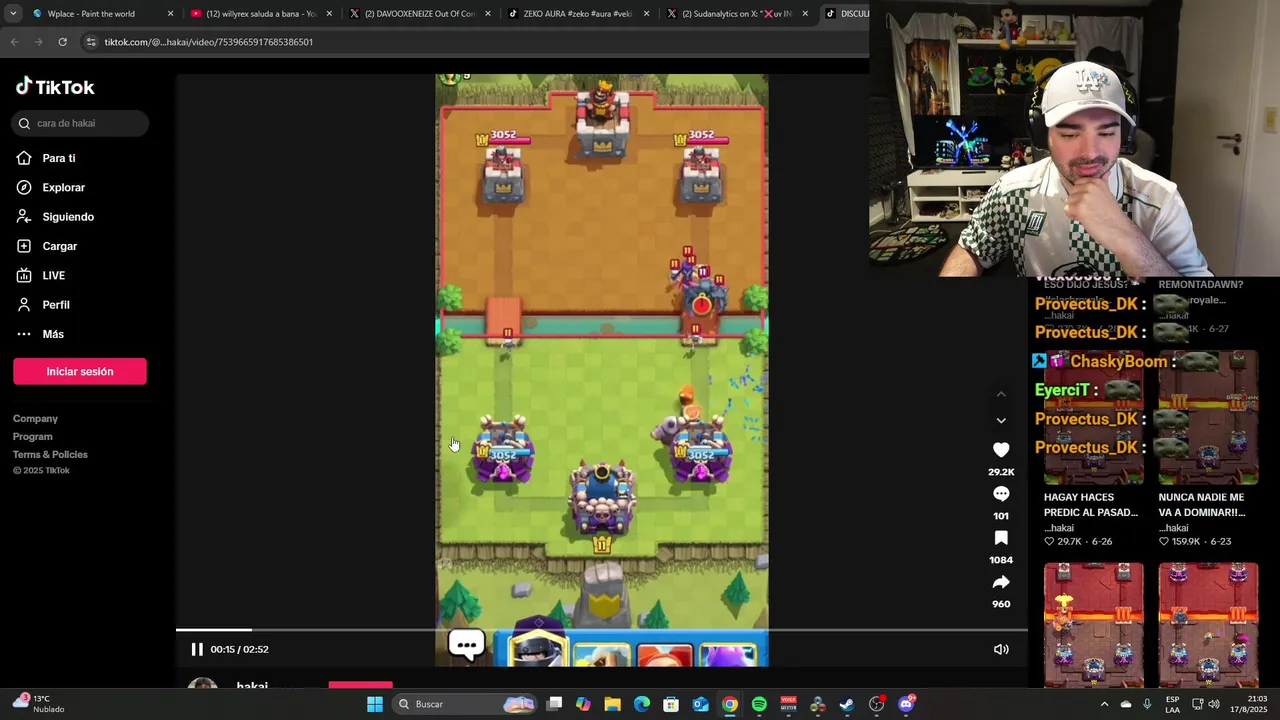
Task: Open the microphone tray icon
Action: tap(1147, 704)
